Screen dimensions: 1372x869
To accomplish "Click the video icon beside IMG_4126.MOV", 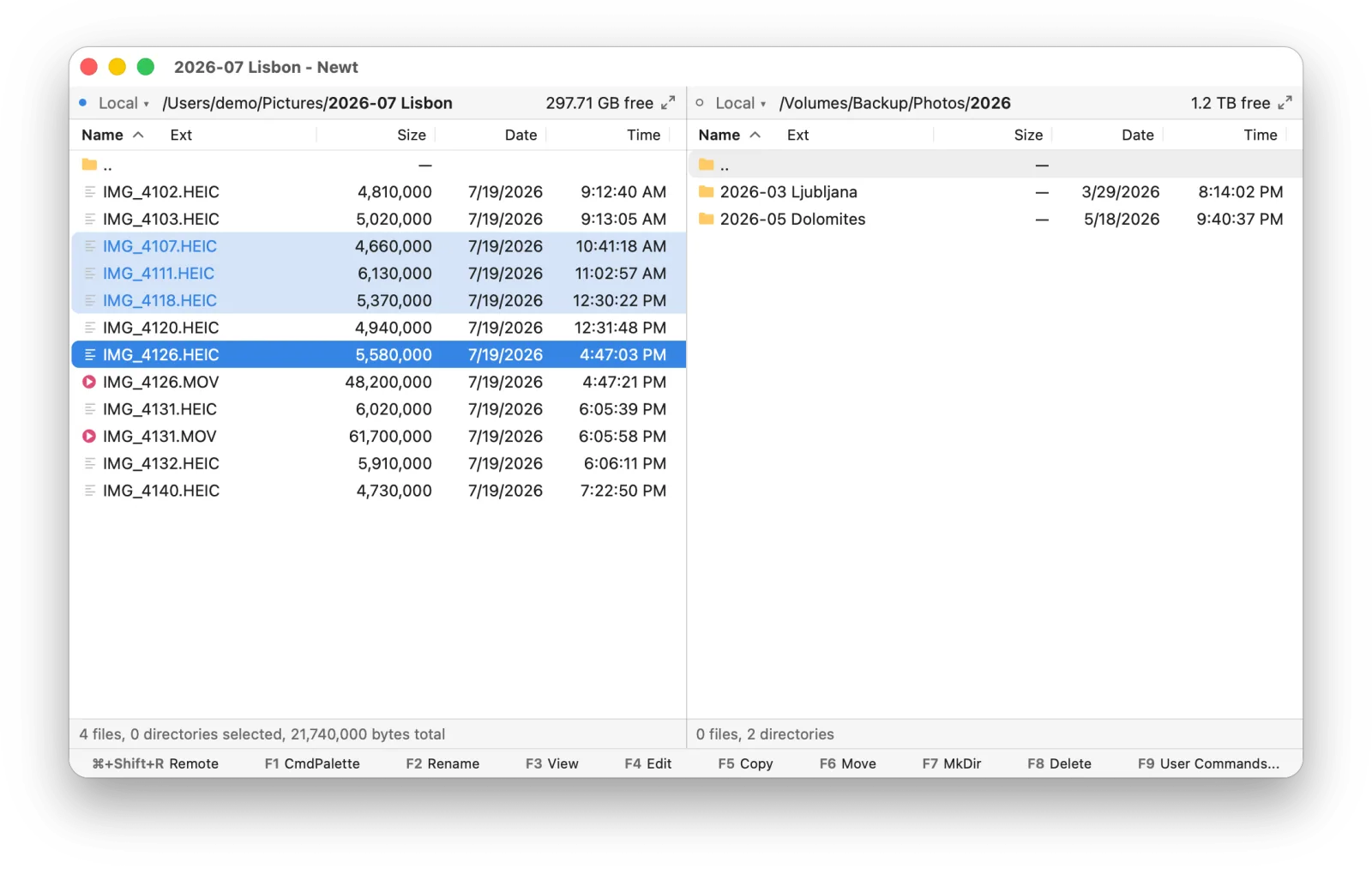I will (x=89, y=383).
